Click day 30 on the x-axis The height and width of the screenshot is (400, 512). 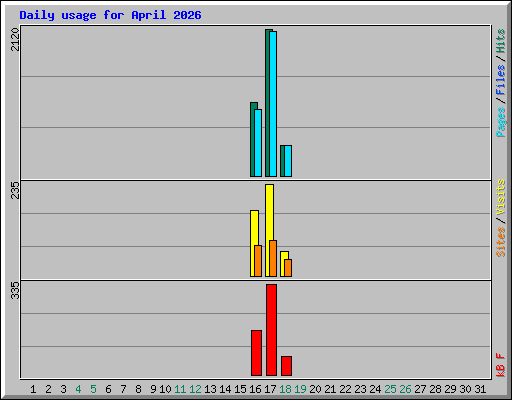[465, 389]
